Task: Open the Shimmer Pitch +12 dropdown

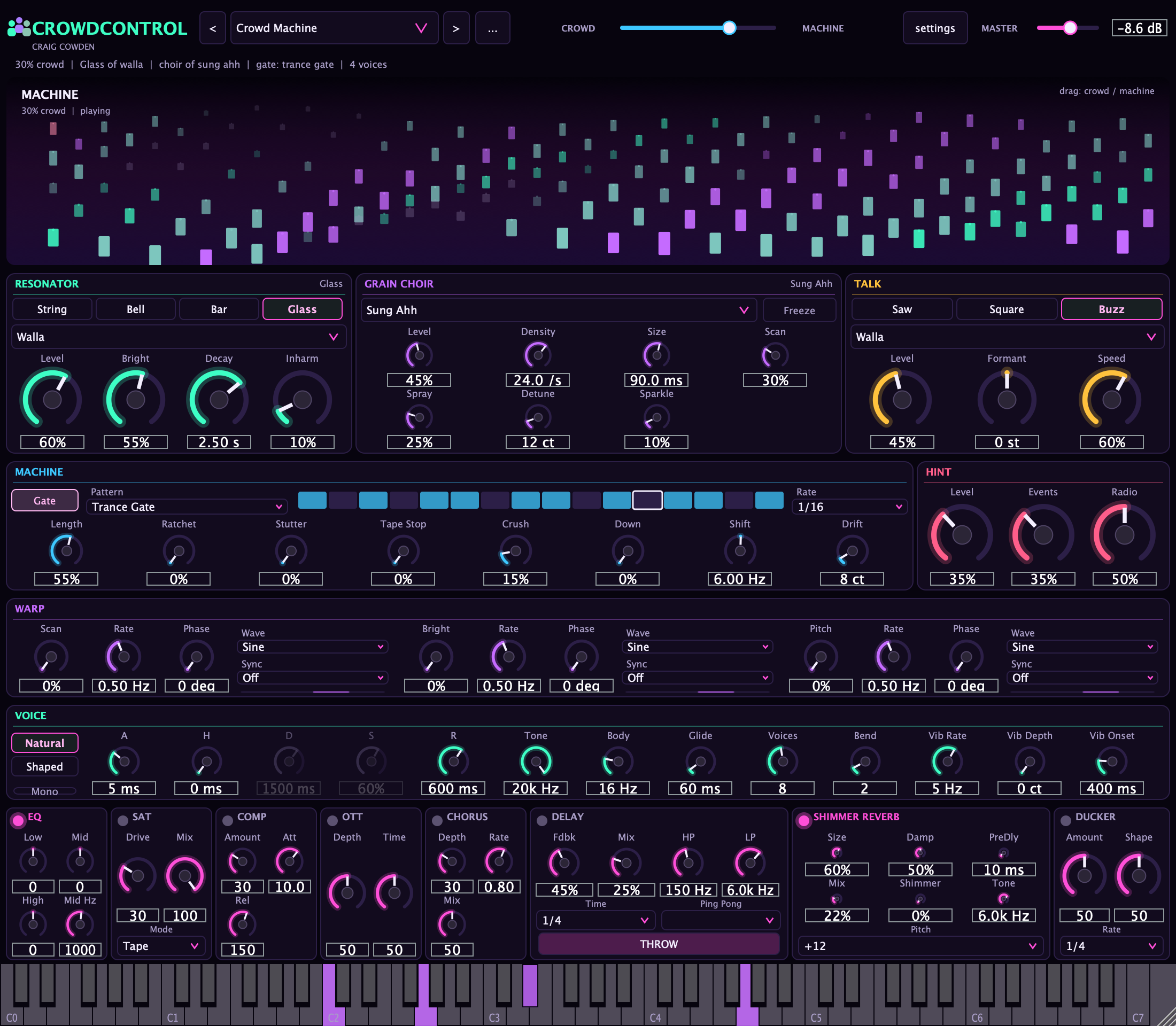Action: coord(920,946)
